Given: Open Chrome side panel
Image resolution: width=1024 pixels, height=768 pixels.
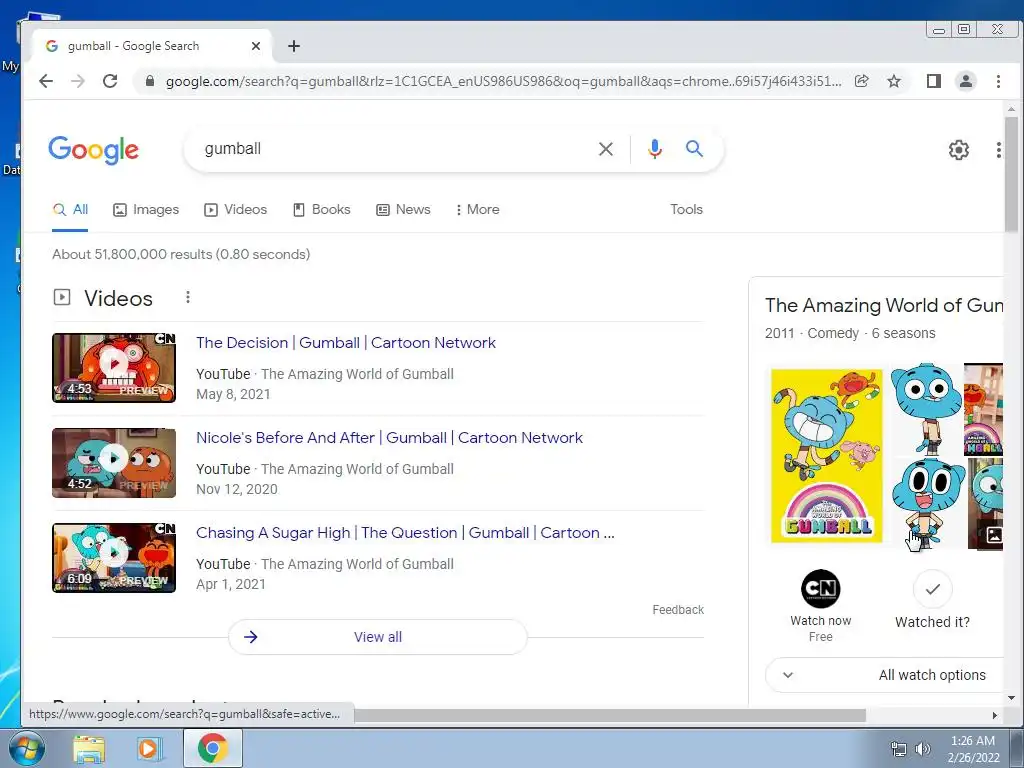Looking at the screenshot, I should [x=933, y=81].
